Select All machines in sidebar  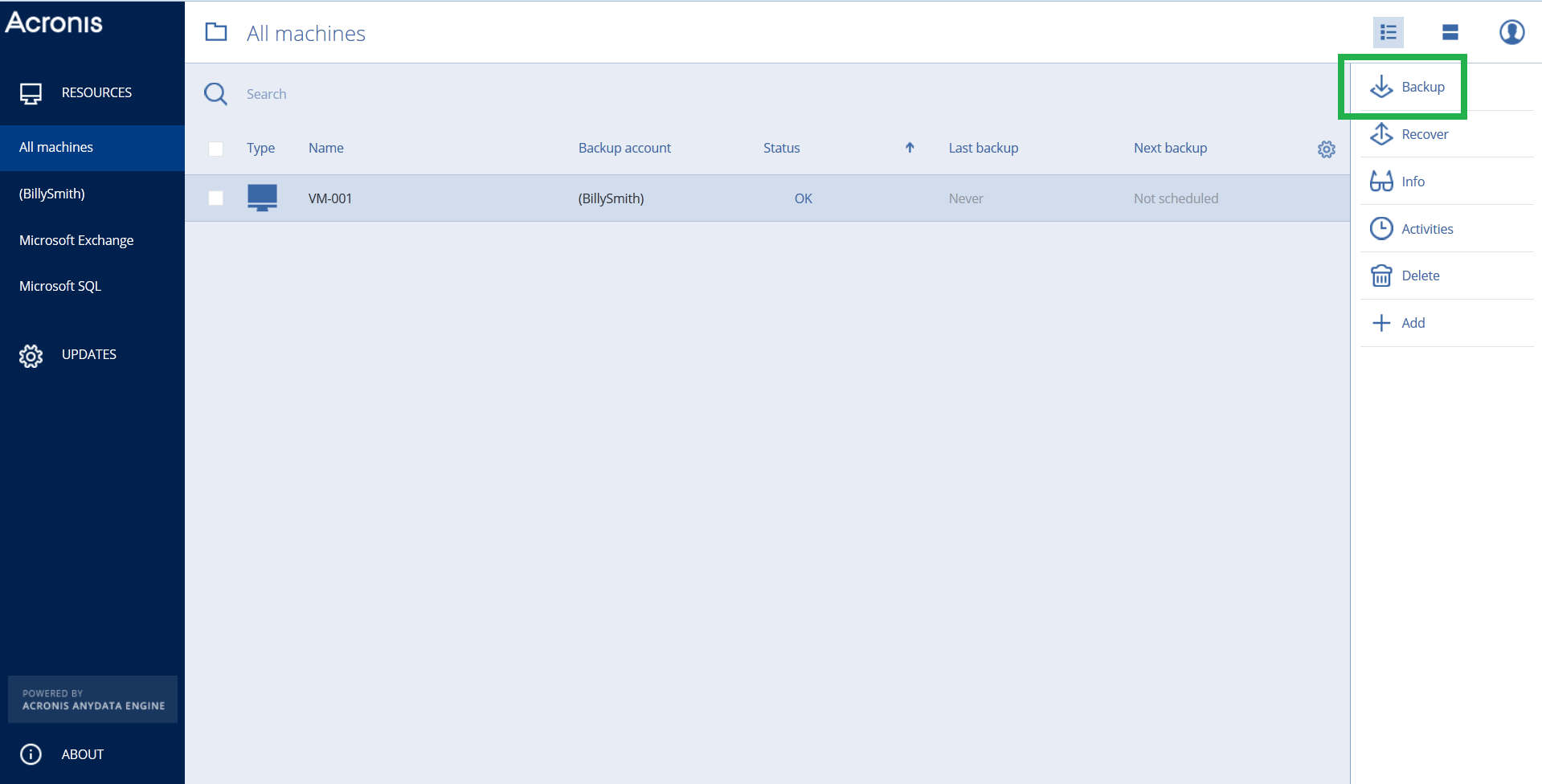point(92,148)
